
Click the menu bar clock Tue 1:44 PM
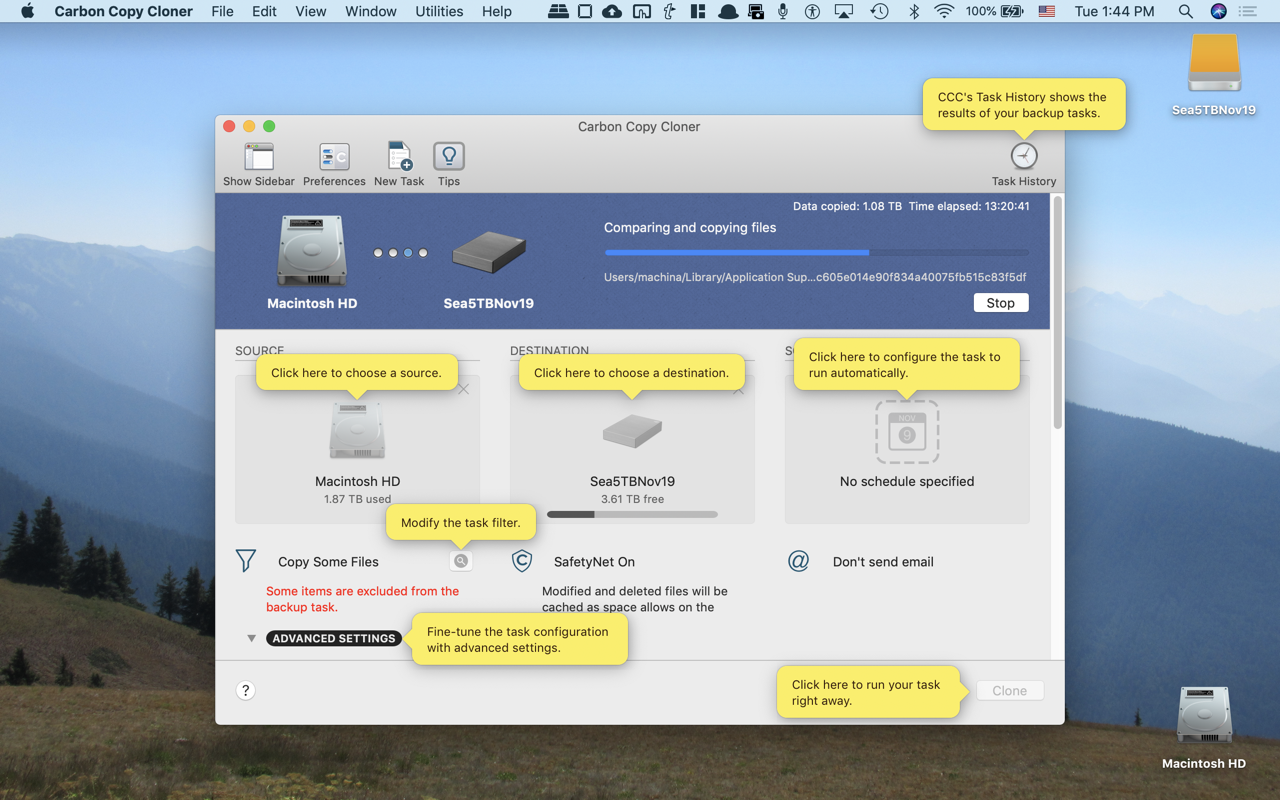coord(1114,11)
